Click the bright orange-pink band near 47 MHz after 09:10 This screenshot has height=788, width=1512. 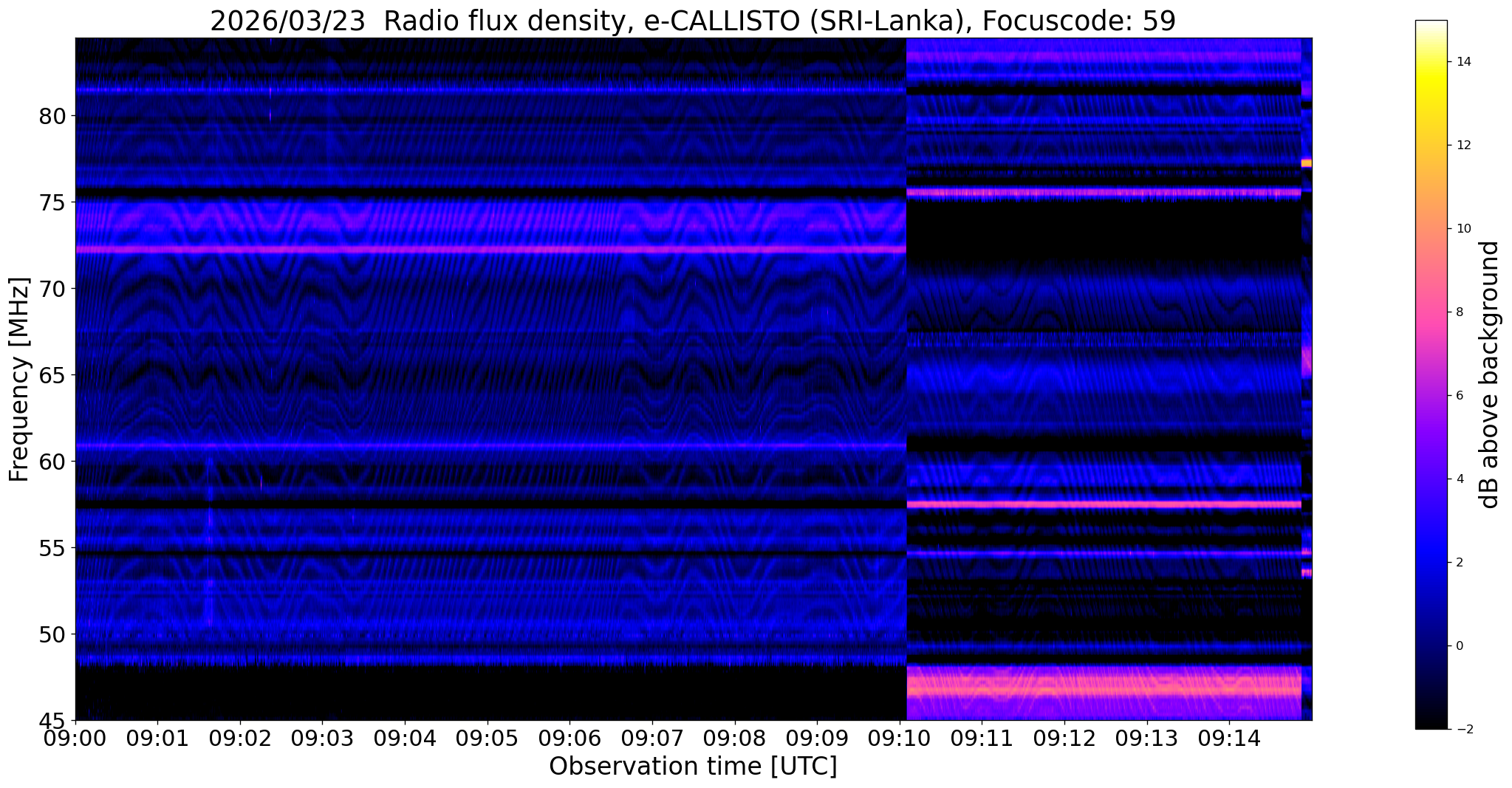pyautogui.click(x=1104, y=688)
